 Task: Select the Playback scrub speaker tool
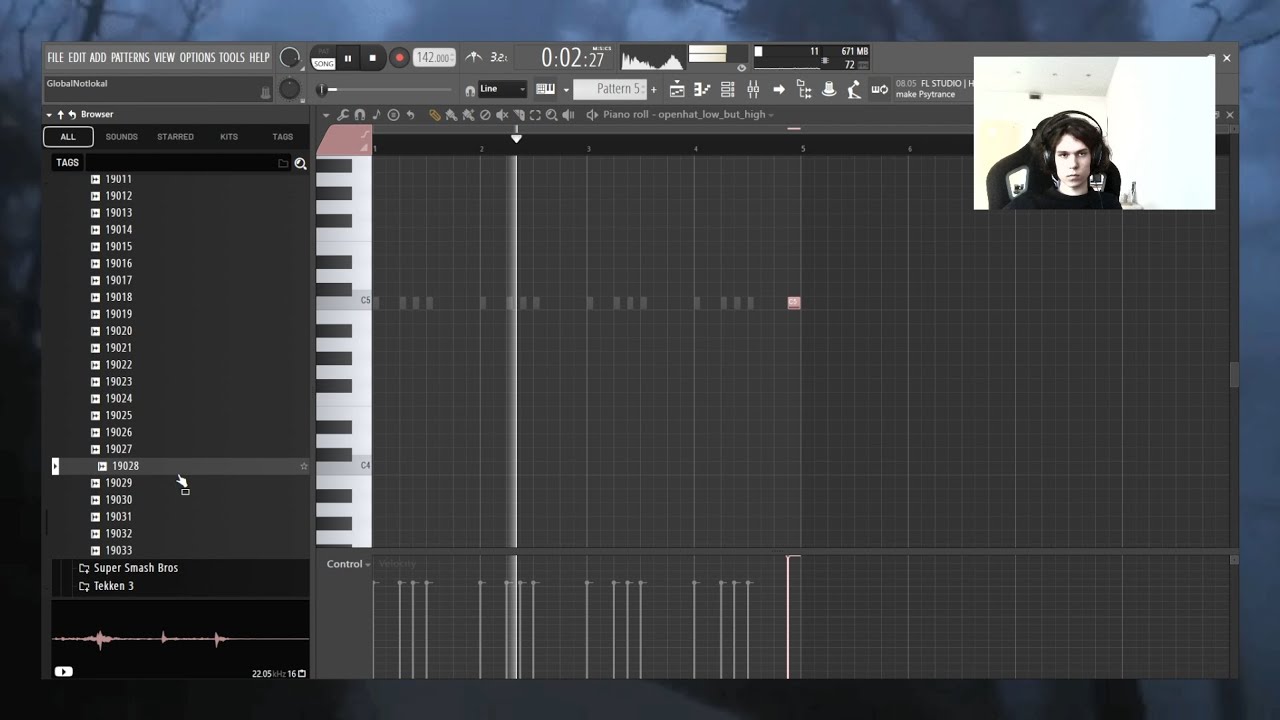[x=568, y=115]
